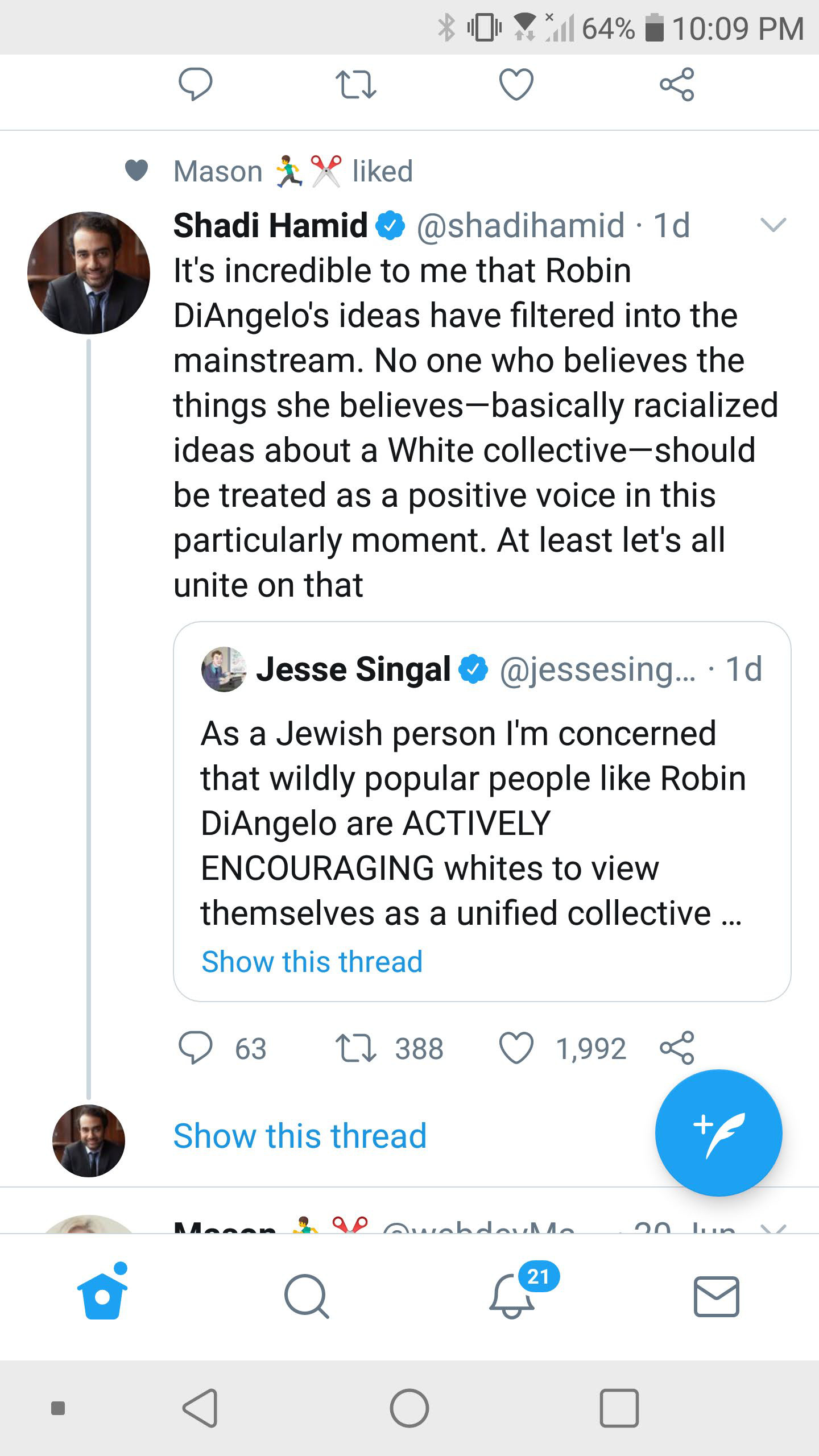
Task: Open Shadi Hamid's profile picture
Action: [89, 273]
